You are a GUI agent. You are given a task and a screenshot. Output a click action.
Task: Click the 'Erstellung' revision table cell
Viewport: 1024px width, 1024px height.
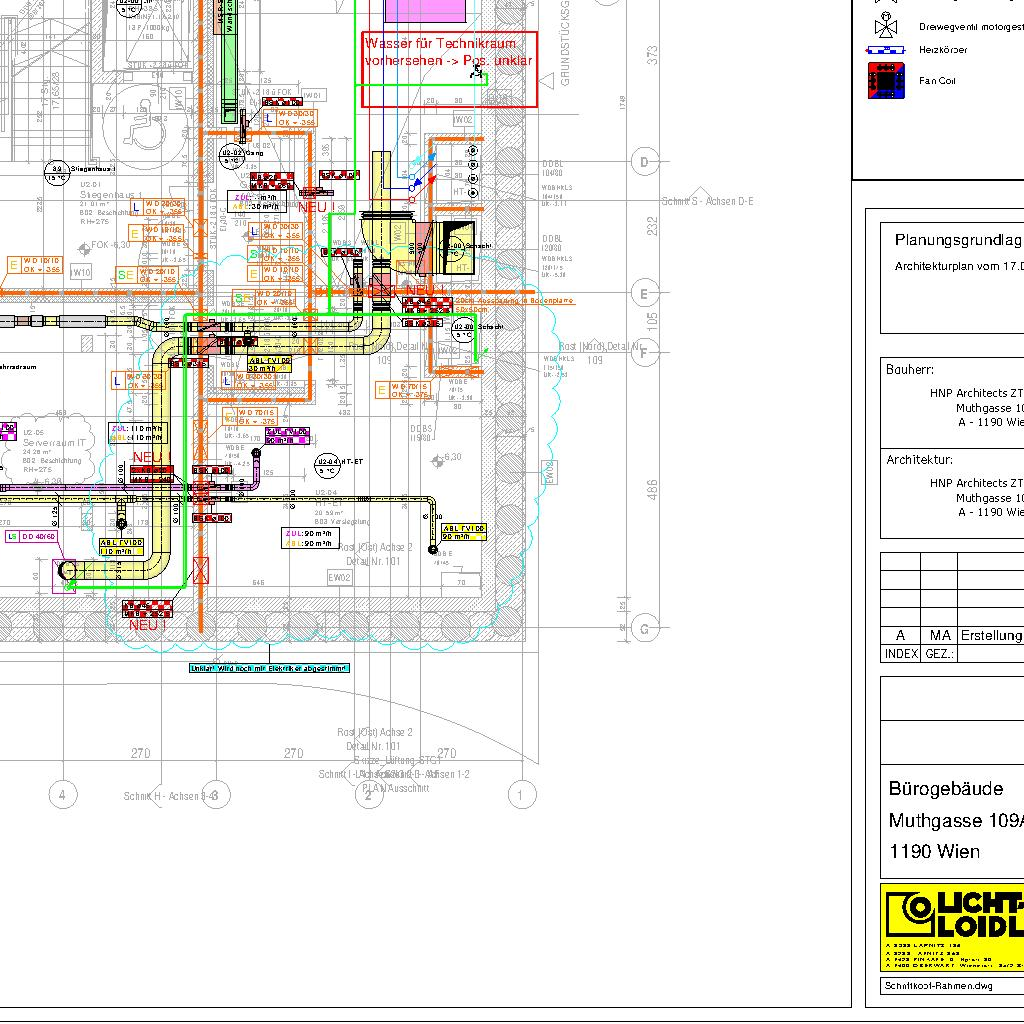(x=991, y=635)
